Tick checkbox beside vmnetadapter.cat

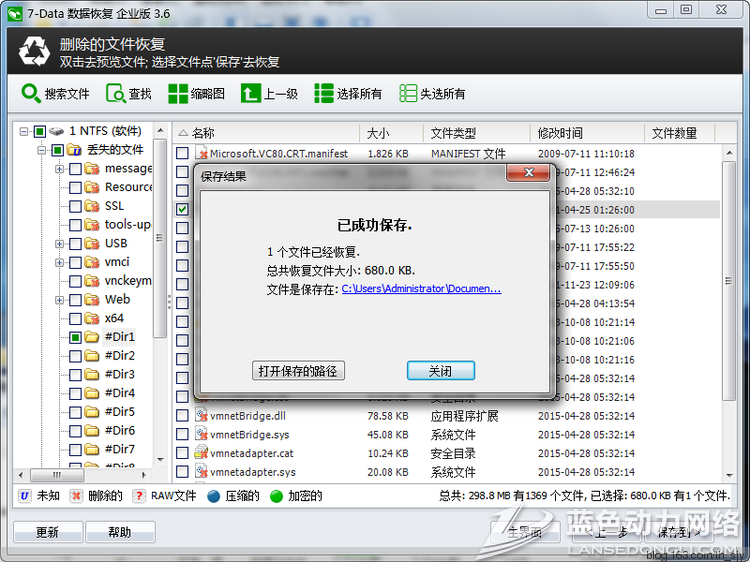pyautogui.click(x=182, y=454)
